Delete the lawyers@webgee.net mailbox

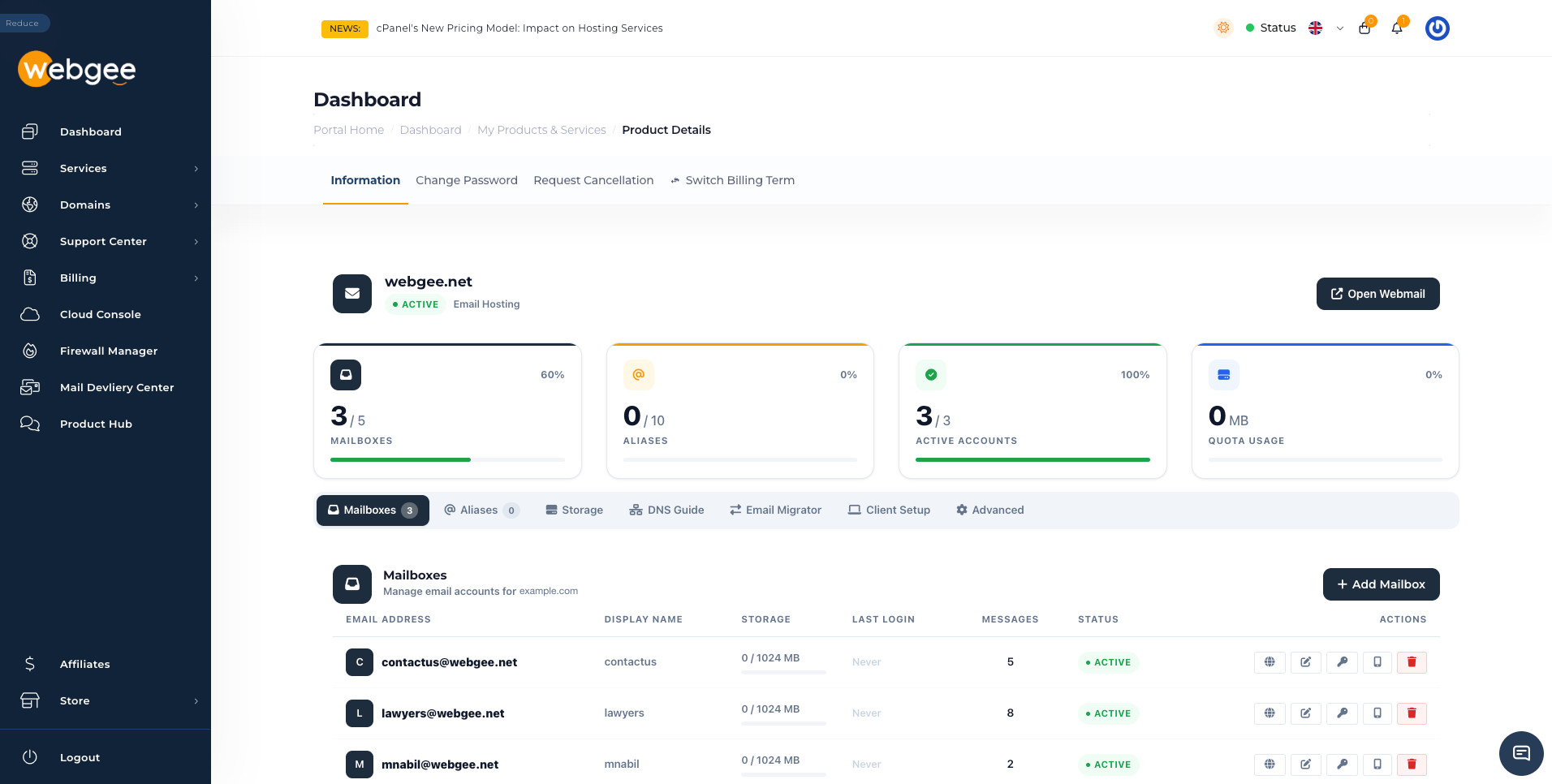tap(1412, 713)
